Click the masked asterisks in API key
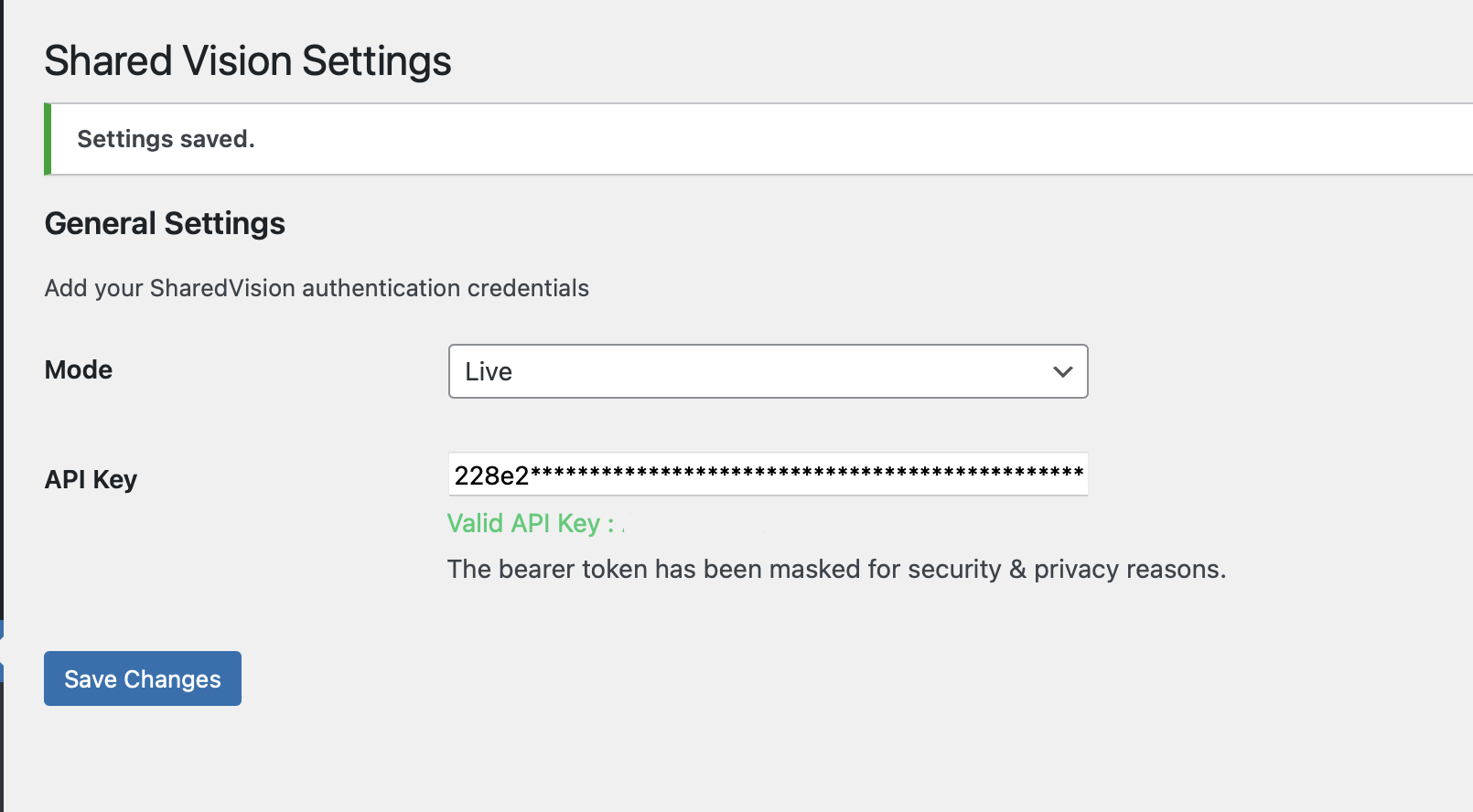The image size is (1473, 812). (807, 474)
